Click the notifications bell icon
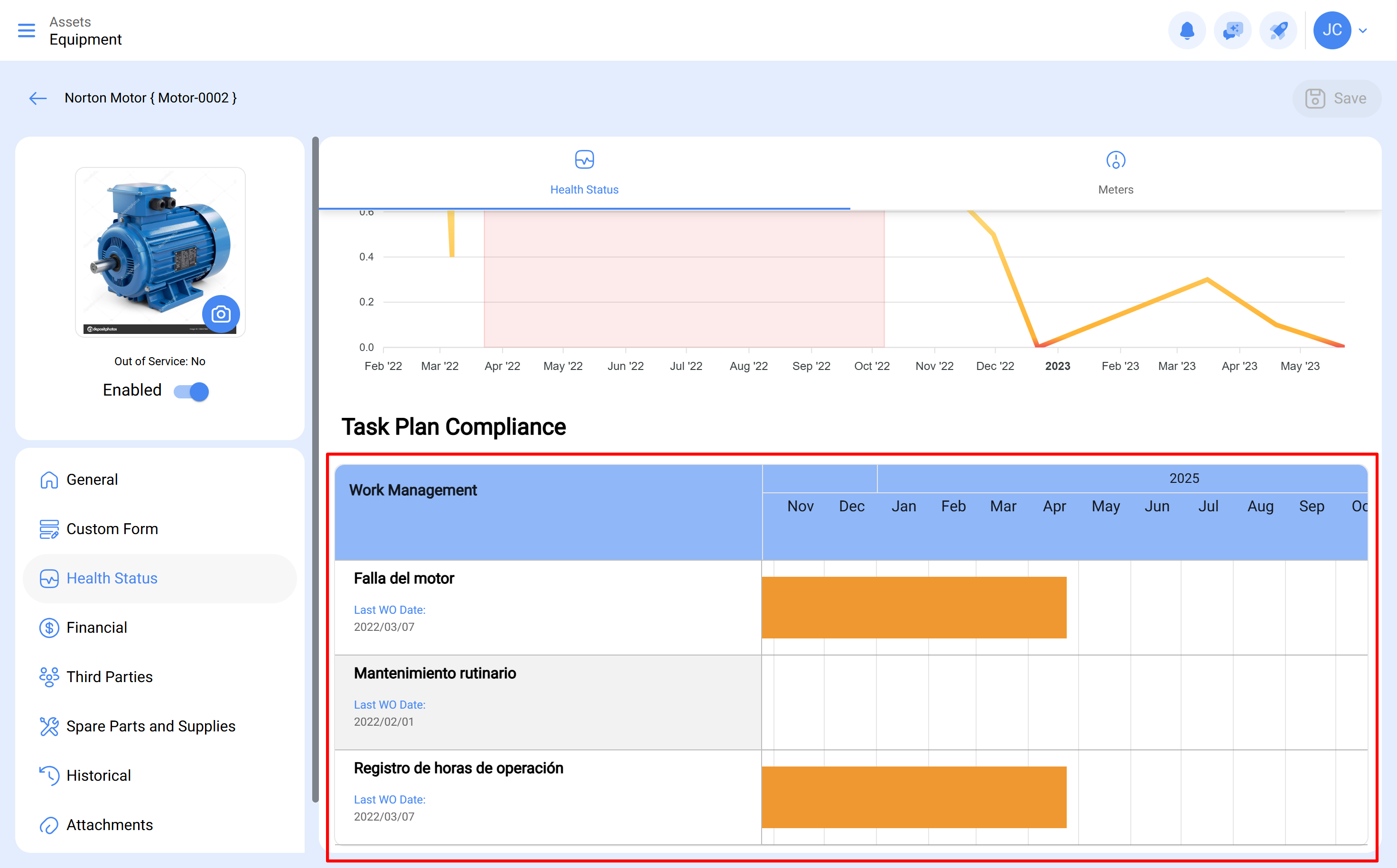 tap(1187, 30)
